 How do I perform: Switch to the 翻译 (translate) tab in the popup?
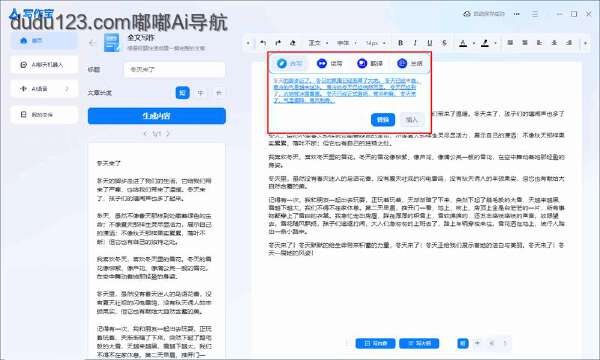(370, 64)
